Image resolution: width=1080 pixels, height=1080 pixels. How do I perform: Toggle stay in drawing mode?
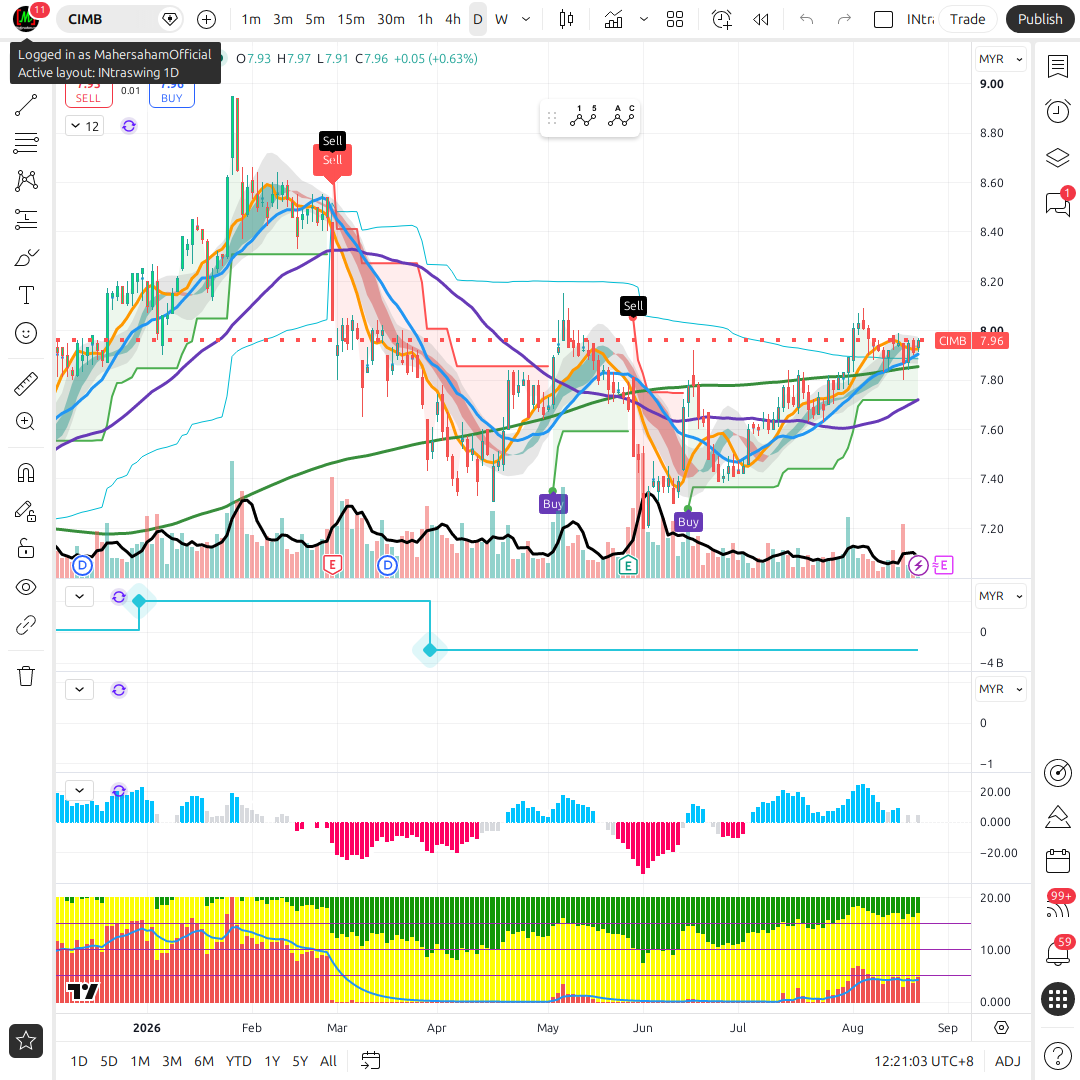(x=26, y=511)
